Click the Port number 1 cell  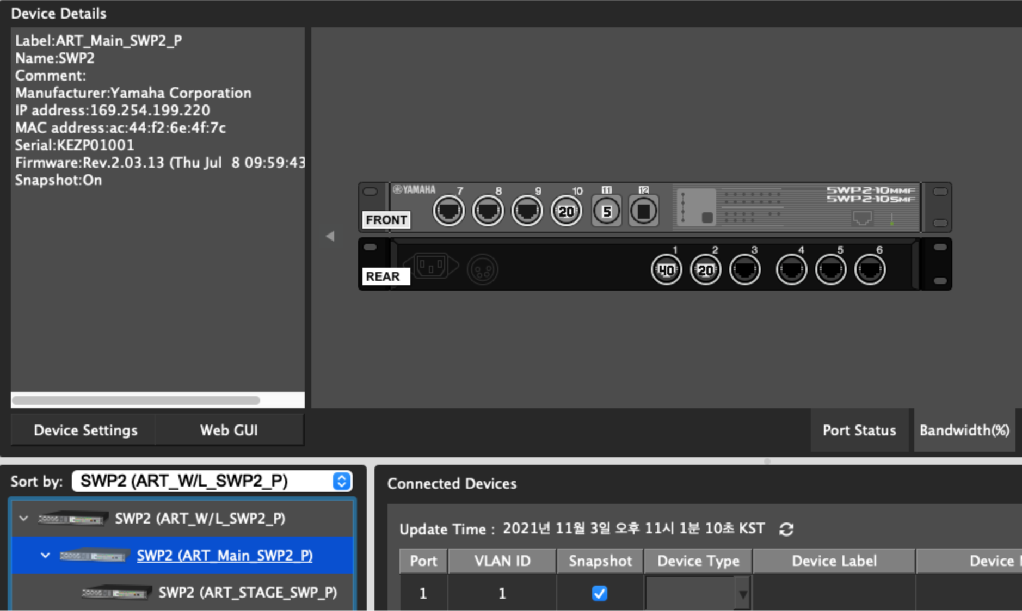(x=423, y=594)
